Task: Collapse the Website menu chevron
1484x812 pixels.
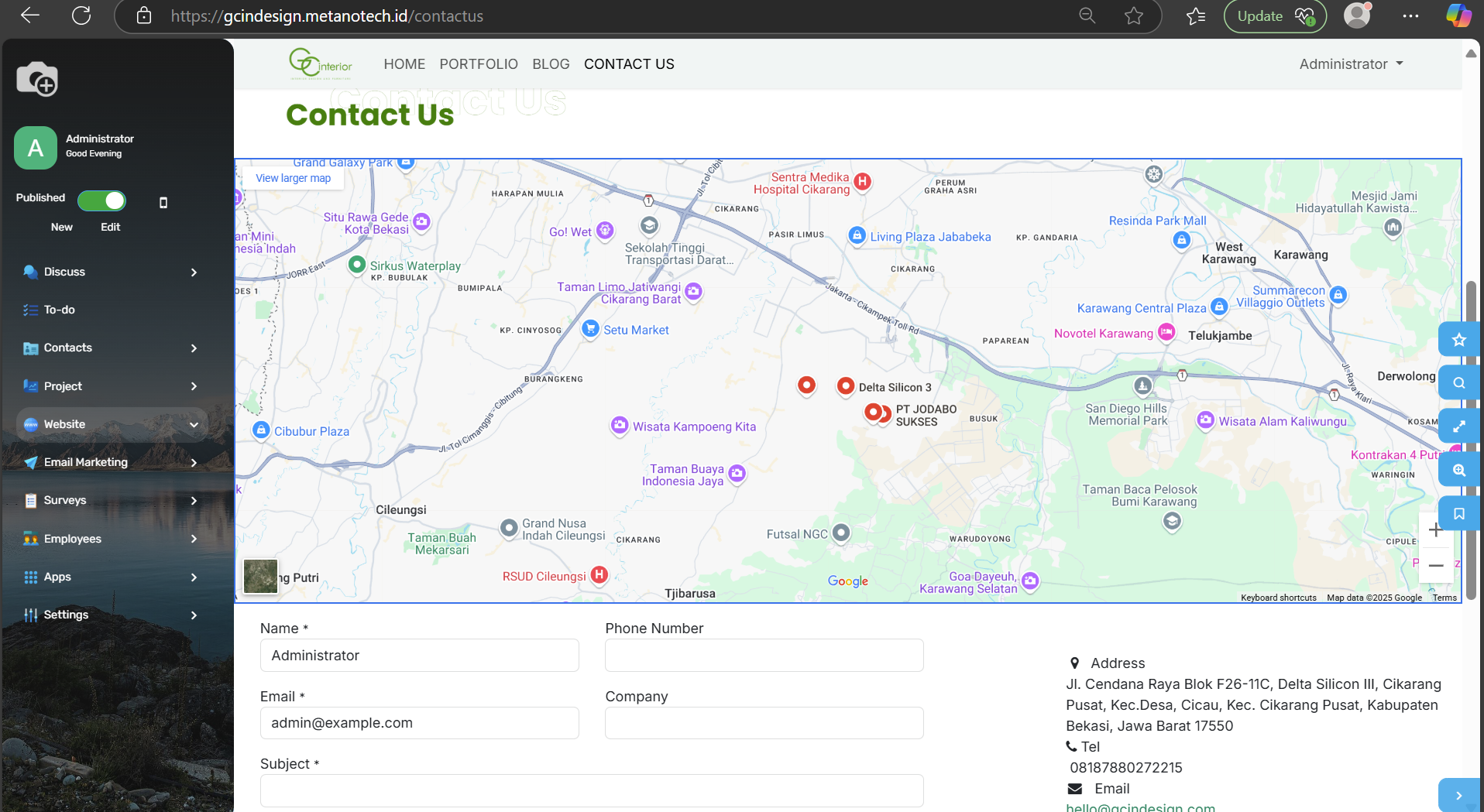Action: coord(194,424)
